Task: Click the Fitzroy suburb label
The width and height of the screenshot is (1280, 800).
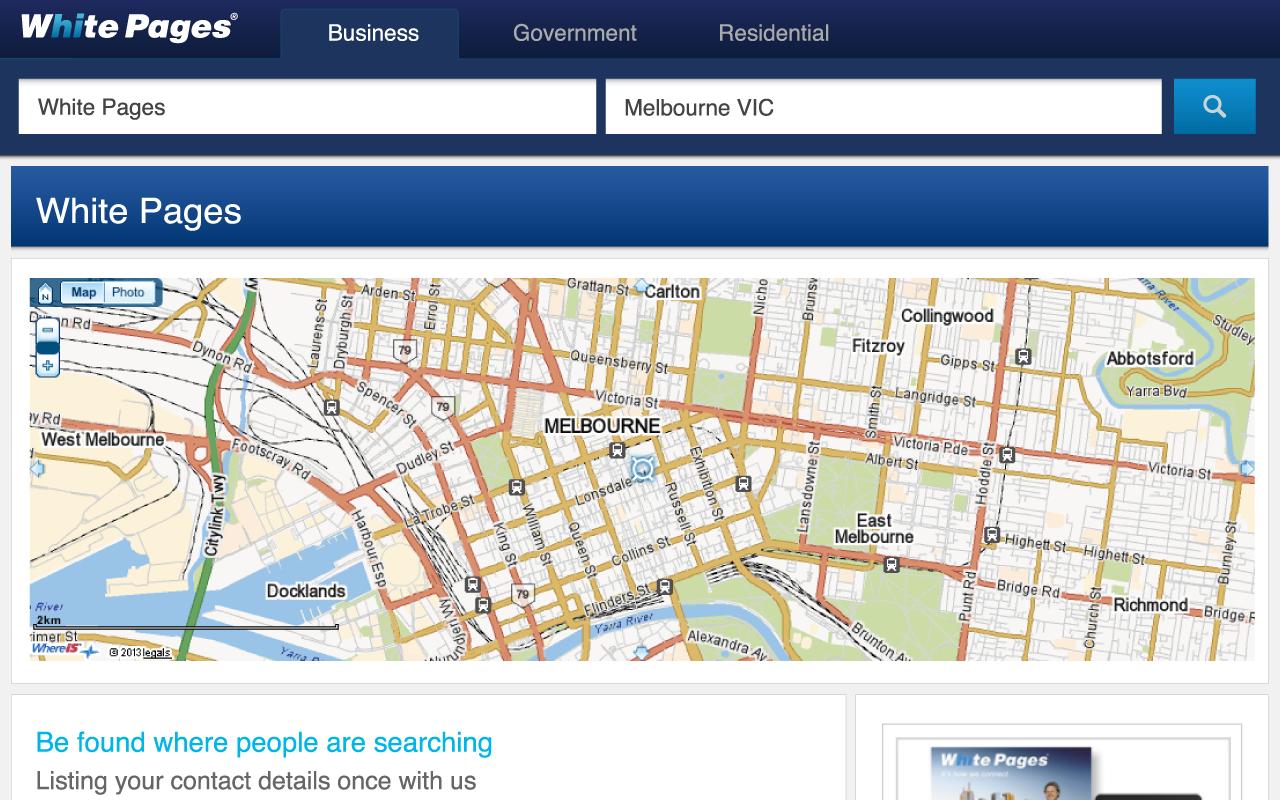Action: [x=878, y=346]
